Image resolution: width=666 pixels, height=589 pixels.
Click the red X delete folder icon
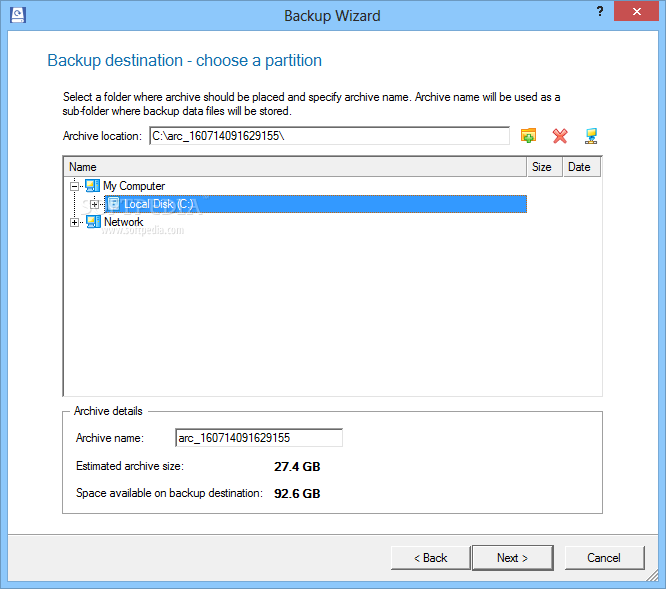point(560,136)
